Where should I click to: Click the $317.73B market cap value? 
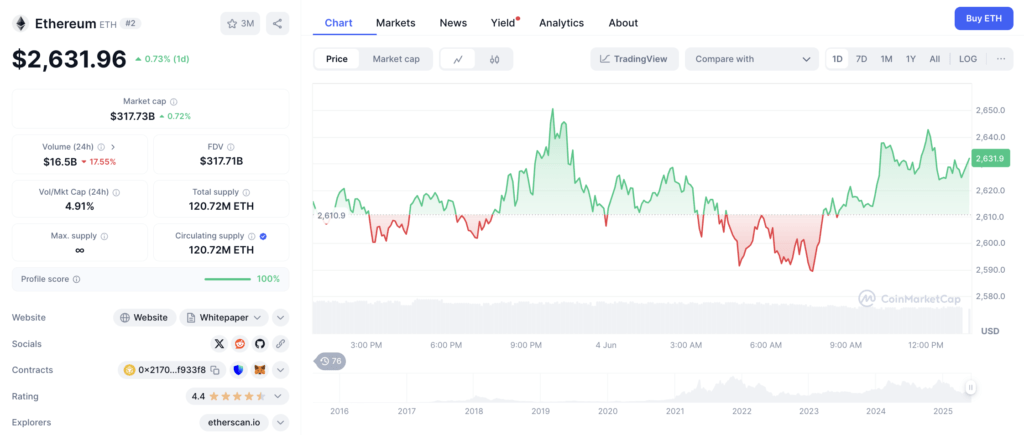[132, 116]
